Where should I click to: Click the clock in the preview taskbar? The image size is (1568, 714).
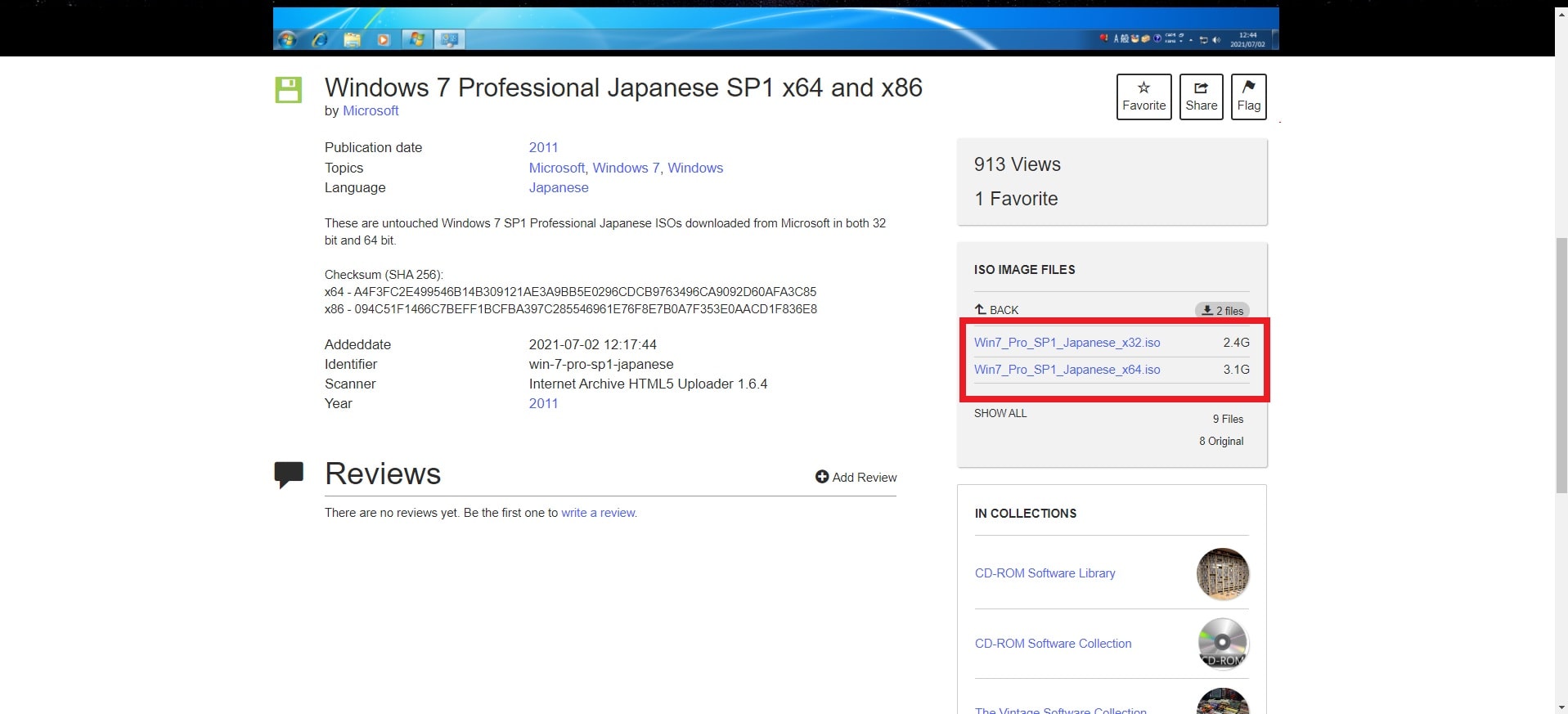pos(1247,40)
